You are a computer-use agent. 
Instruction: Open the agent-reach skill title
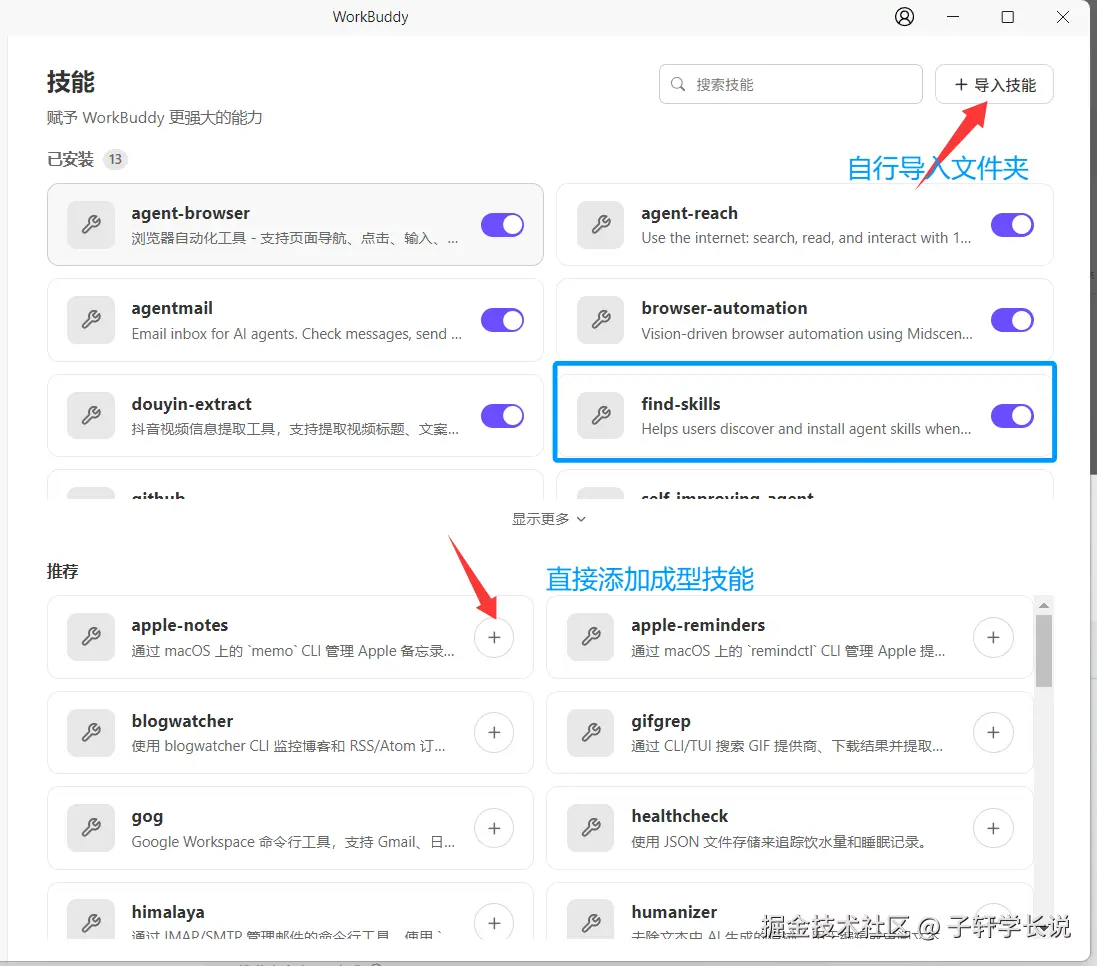tap(689, 213)
